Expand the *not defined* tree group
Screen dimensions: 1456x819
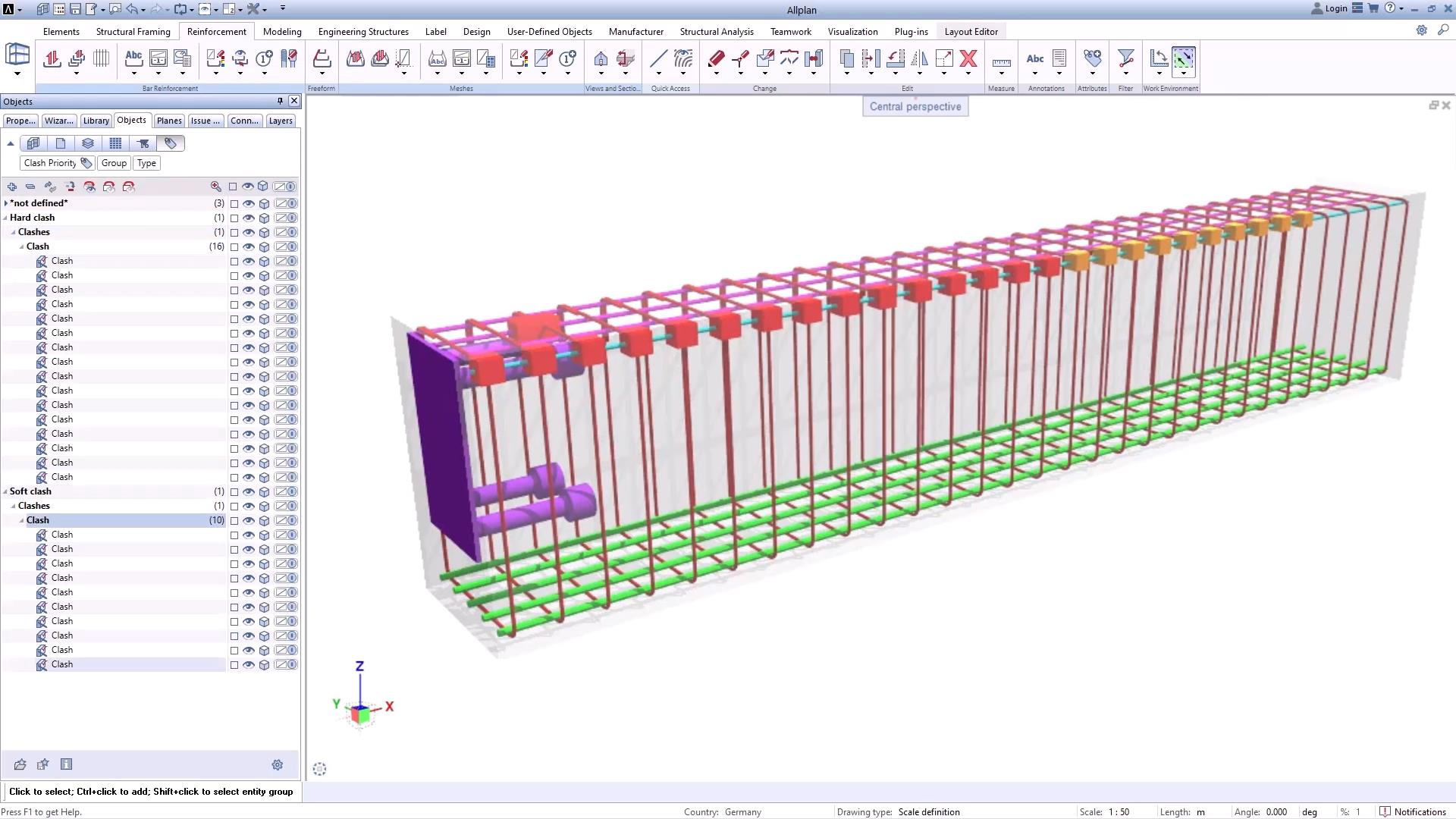(x=6, y=203)
